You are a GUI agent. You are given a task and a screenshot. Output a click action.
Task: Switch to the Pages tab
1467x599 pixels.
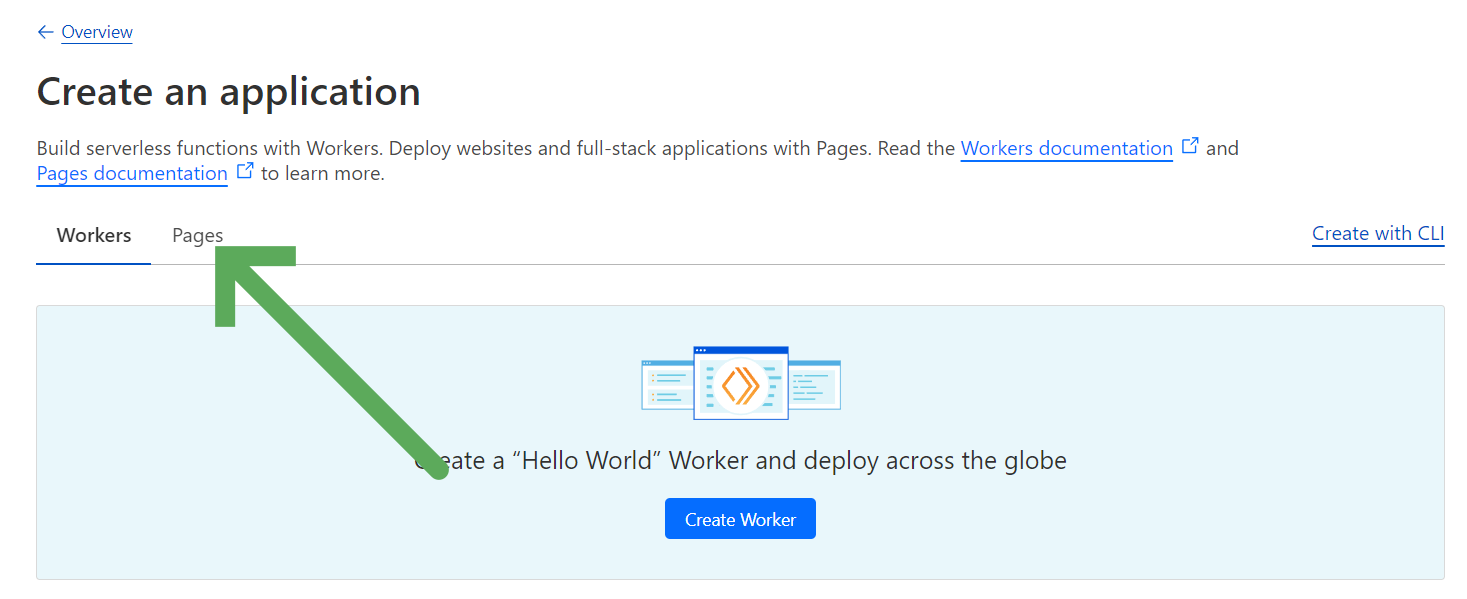pyautogui.click(x=197, y=235)
